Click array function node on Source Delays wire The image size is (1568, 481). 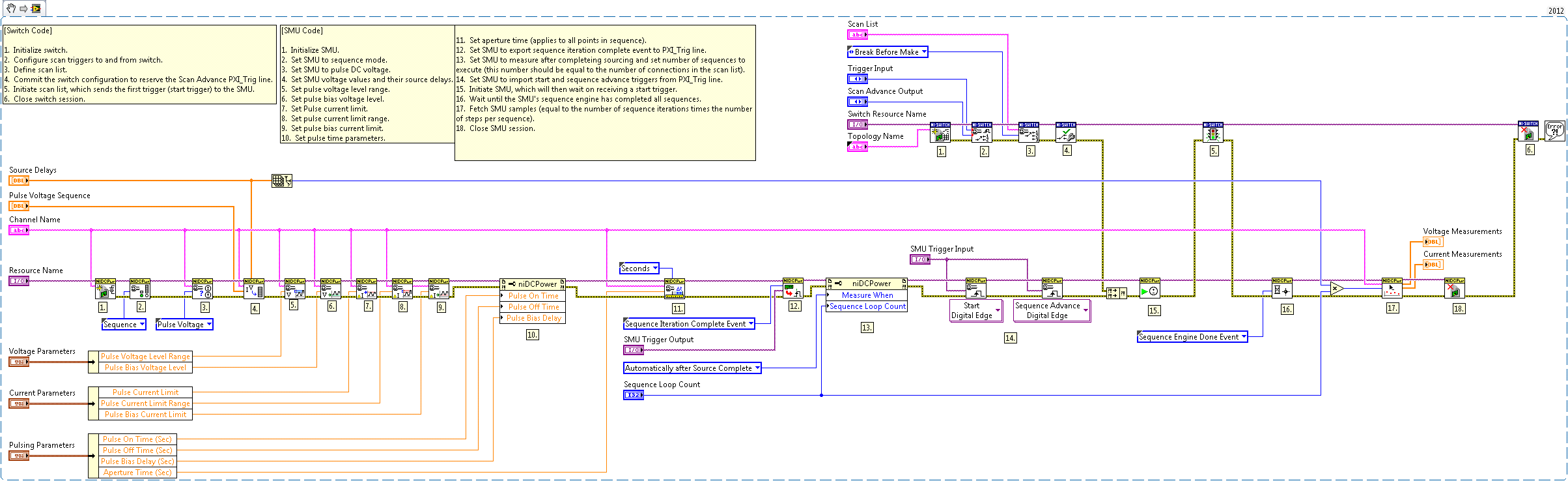tap(282, 181)
